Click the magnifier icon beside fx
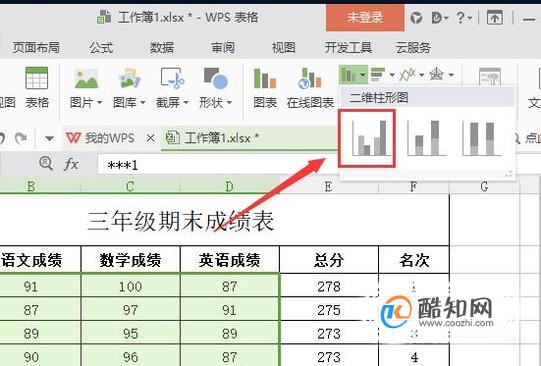 click(x=46, y=163)
